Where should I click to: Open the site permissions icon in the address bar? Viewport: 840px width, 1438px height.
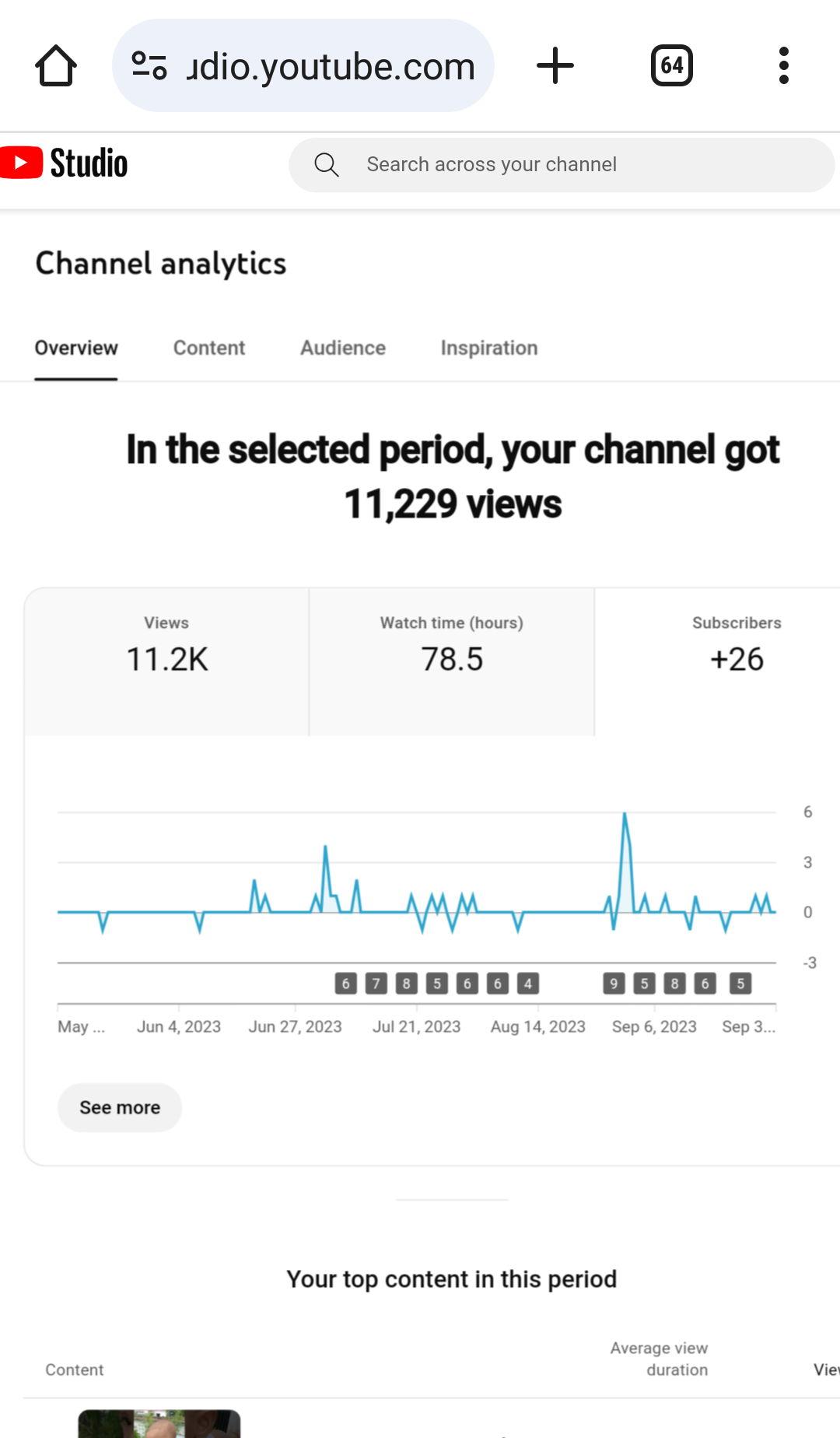click(x=149, y=65)
